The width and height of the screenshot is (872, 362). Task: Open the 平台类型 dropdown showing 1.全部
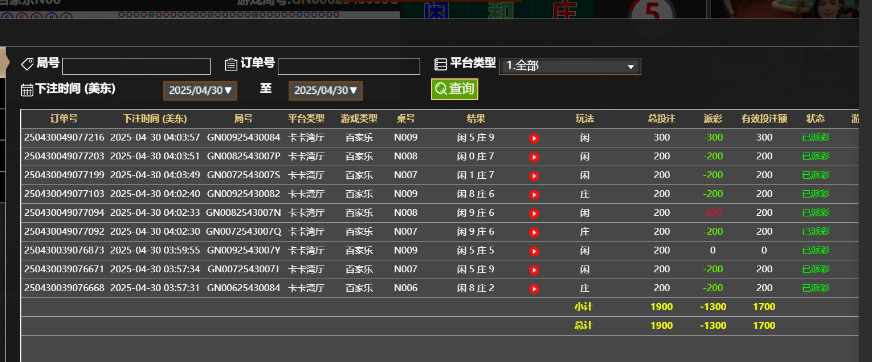(x=570, y=66)
